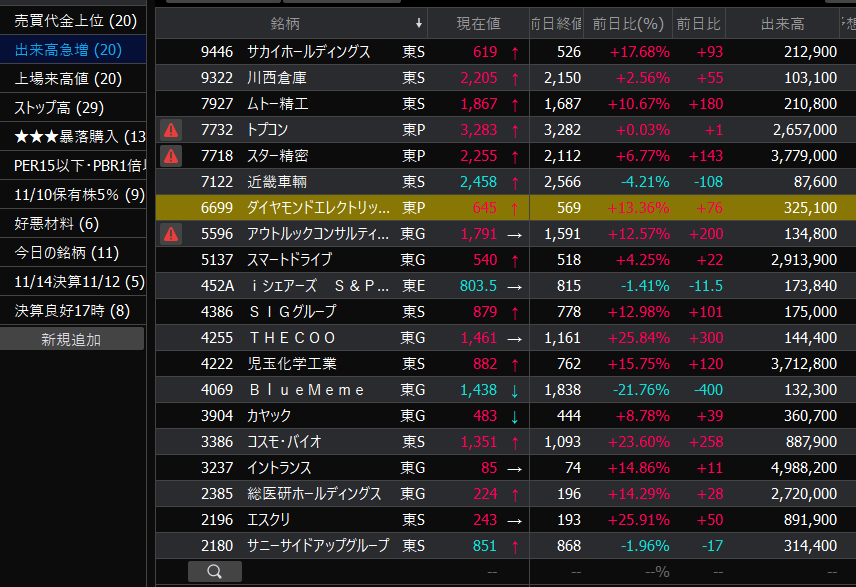Click the right arrow in THECOO row
Viewport: 856px width, 587px height.
coord(514,338)
